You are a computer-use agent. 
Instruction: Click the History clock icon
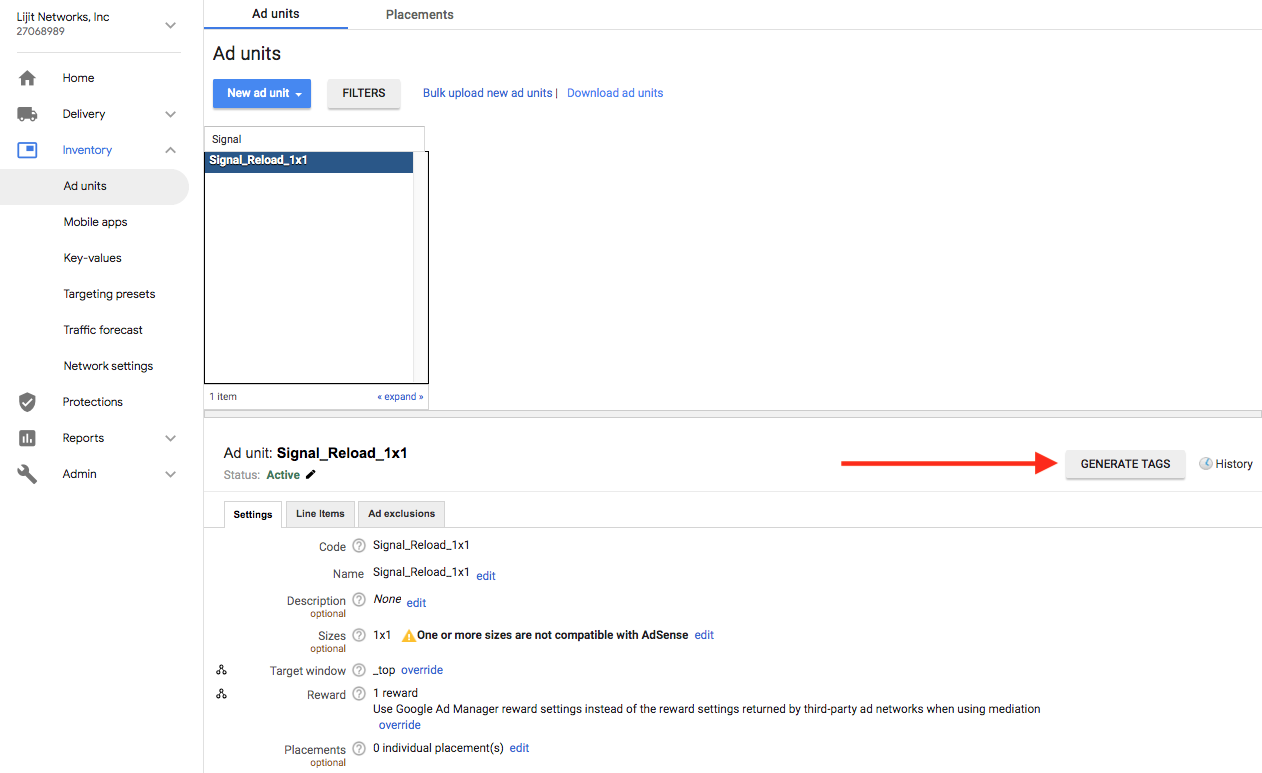click(1206, 464)
